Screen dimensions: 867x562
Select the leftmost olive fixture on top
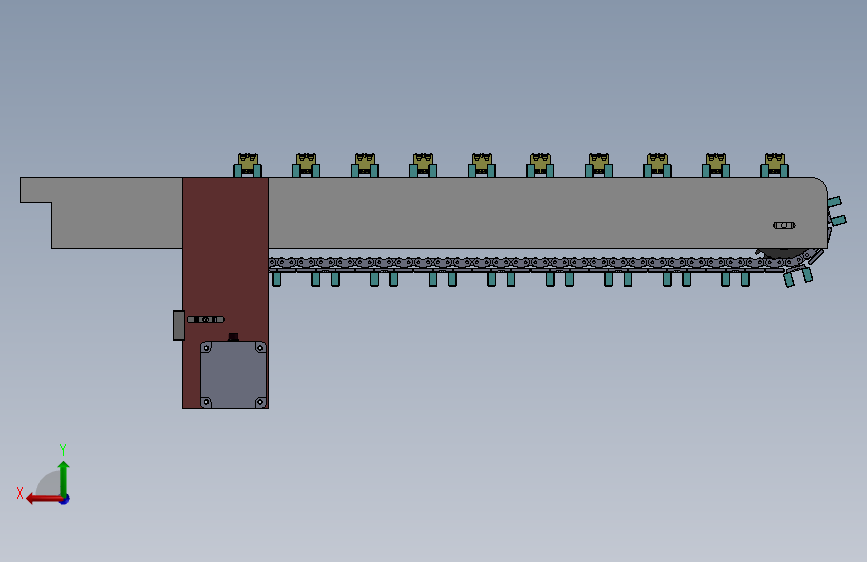tap(247, 165)
